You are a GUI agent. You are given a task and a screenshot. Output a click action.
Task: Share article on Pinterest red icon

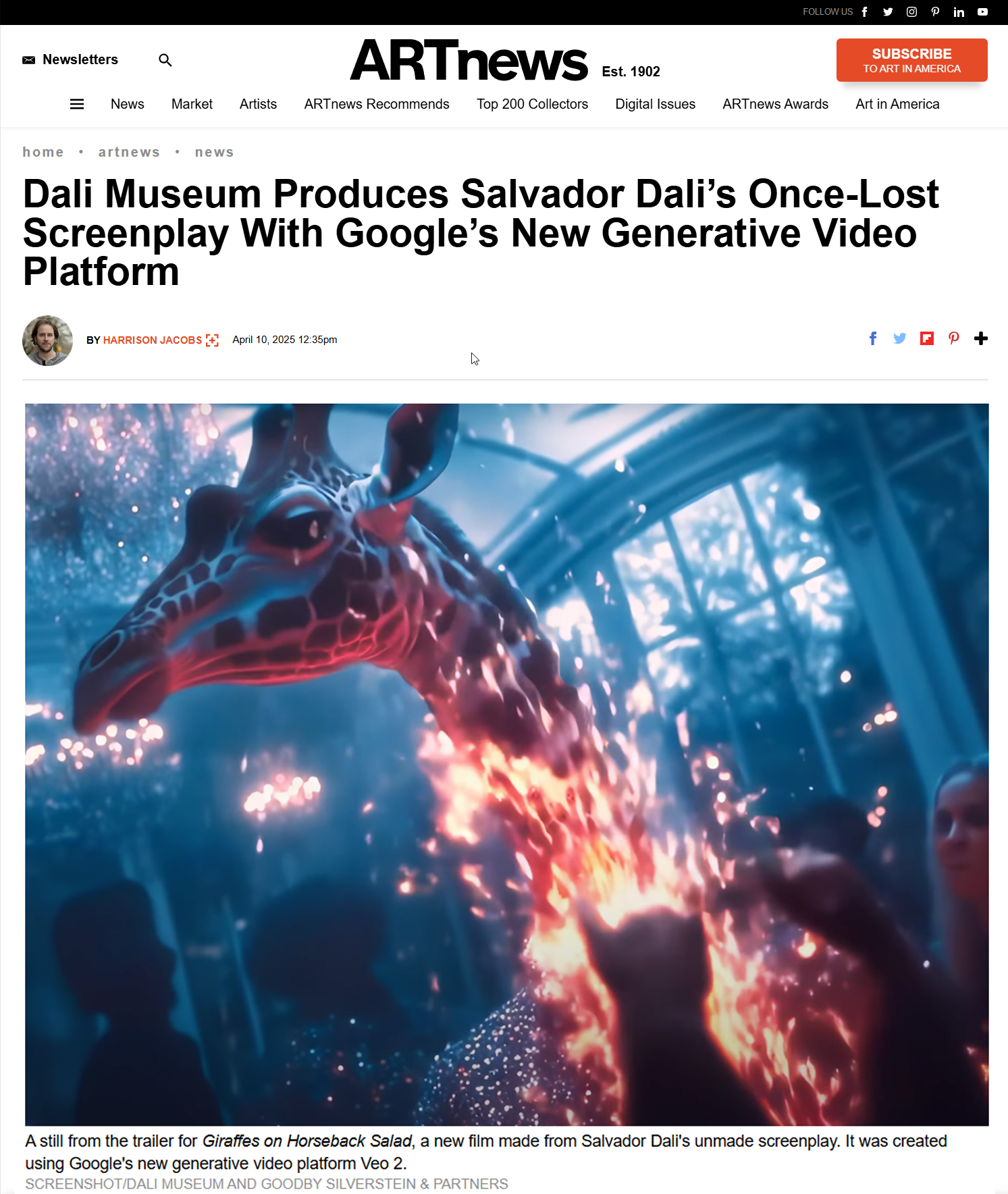pyautogui.click(x=953, y=338)
